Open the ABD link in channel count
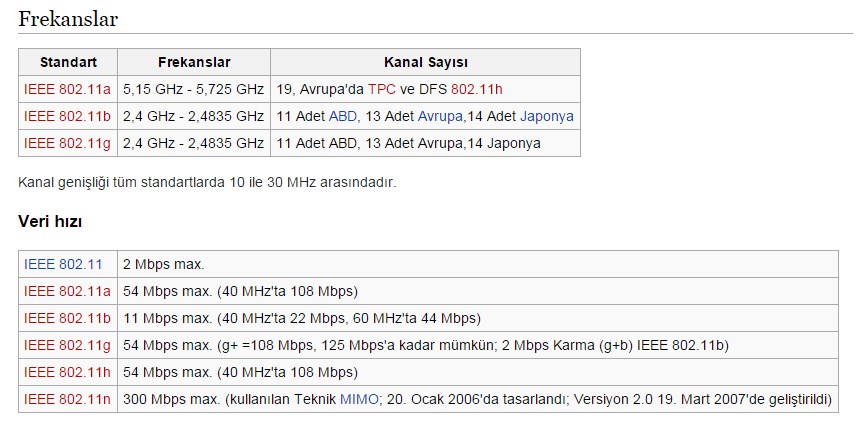This screenshot has height=423, width=860. point(343,116)
